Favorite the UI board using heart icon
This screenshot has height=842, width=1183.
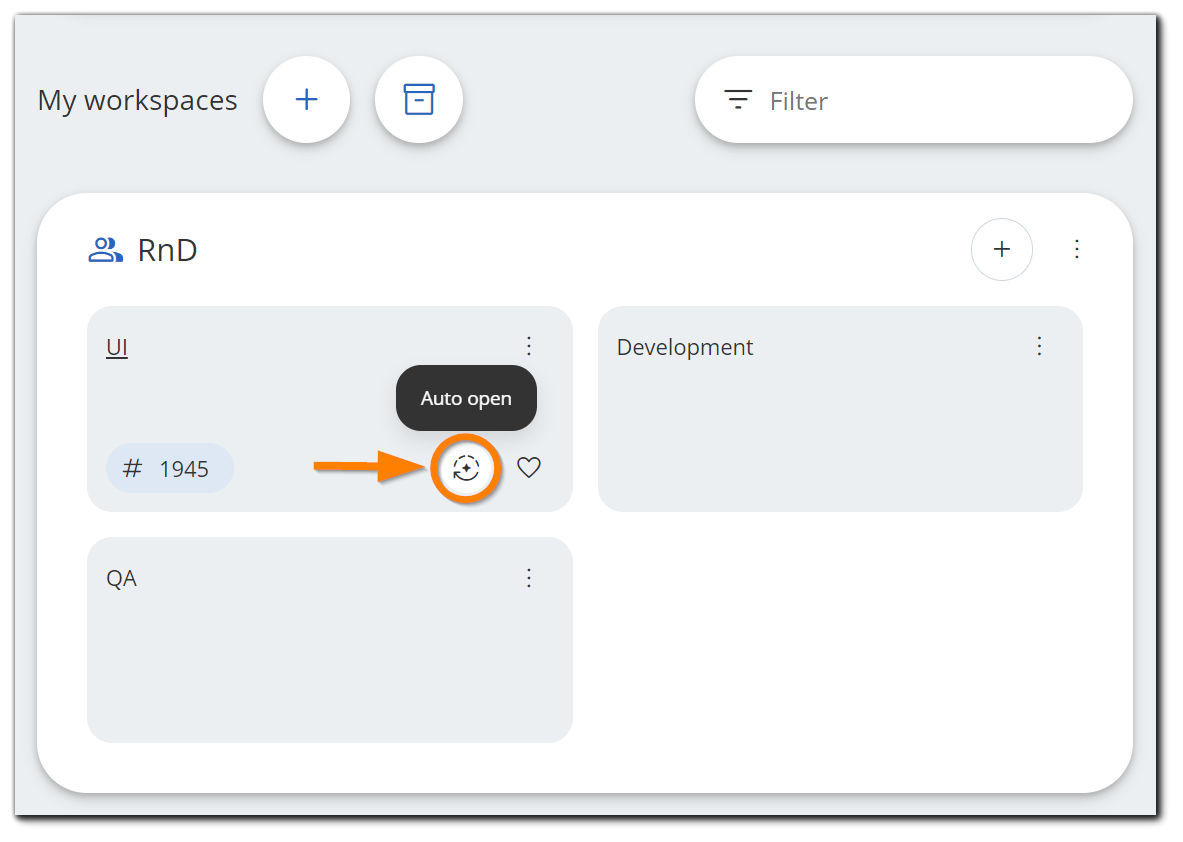[529, 468]
